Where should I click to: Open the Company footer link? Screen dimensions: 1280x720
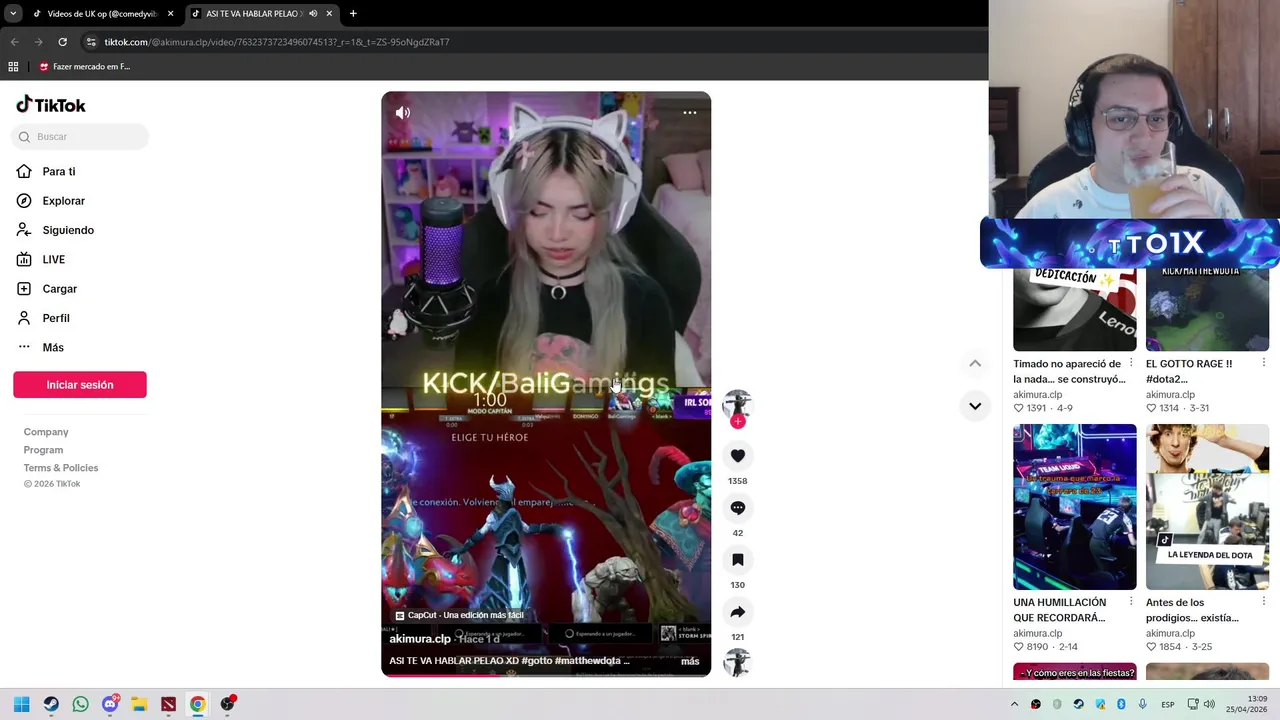coord(46,432)
